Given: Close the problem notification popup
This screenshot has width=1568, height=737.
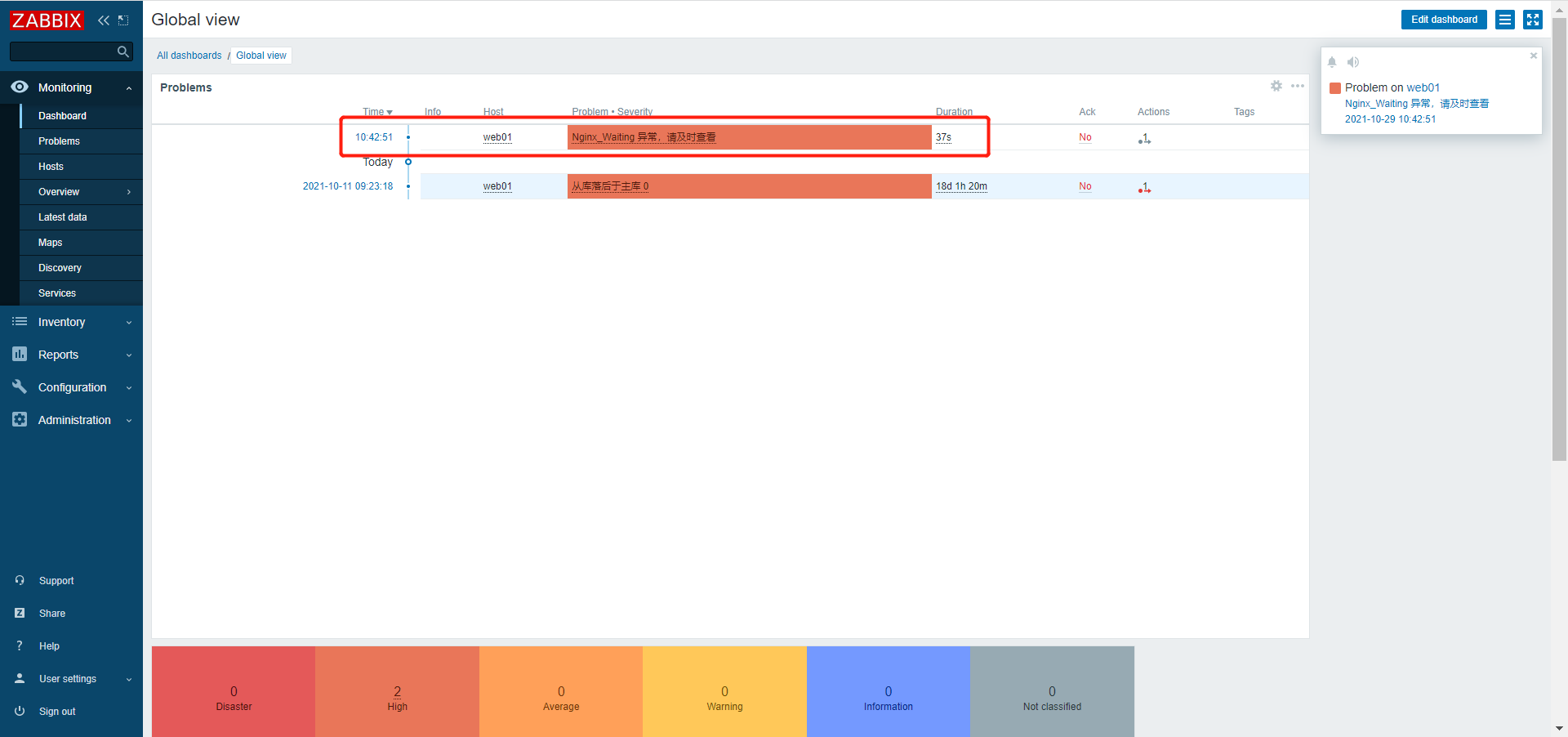Looking at the screenshot, I should pyautogui.click(x=1534, y=56).
